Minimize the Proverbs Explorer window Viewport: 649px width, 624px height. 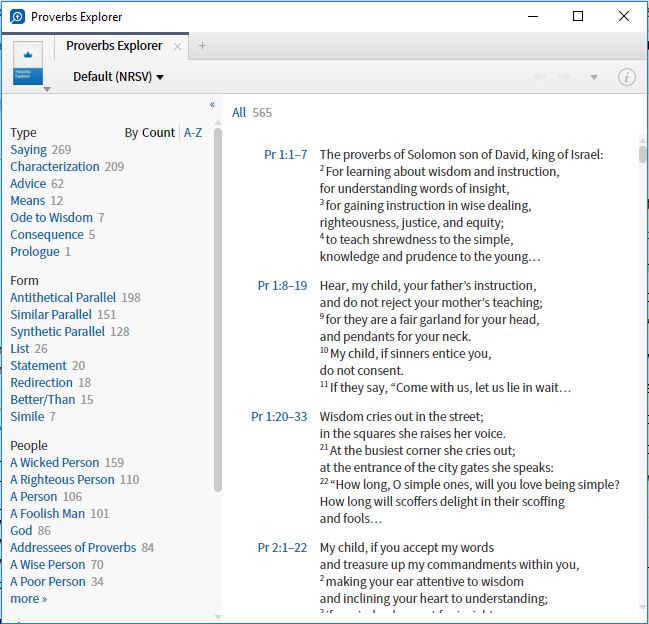pos(533,17)
